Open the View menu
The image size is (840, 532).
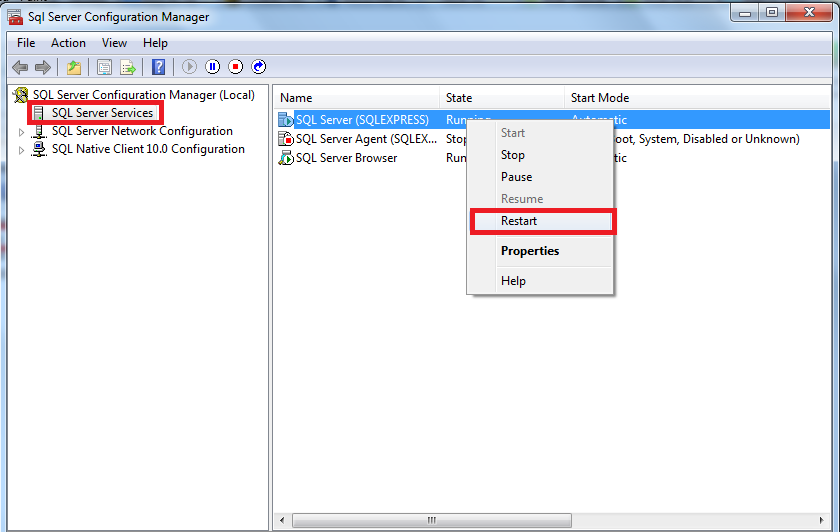point(114,43)
